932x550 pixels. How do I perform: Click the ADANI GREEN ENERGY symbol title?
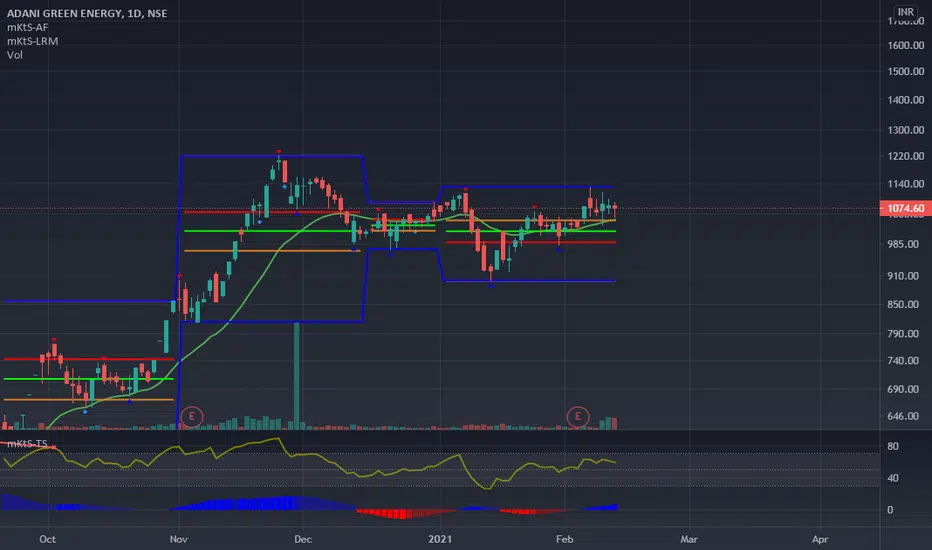pos(87,13)
